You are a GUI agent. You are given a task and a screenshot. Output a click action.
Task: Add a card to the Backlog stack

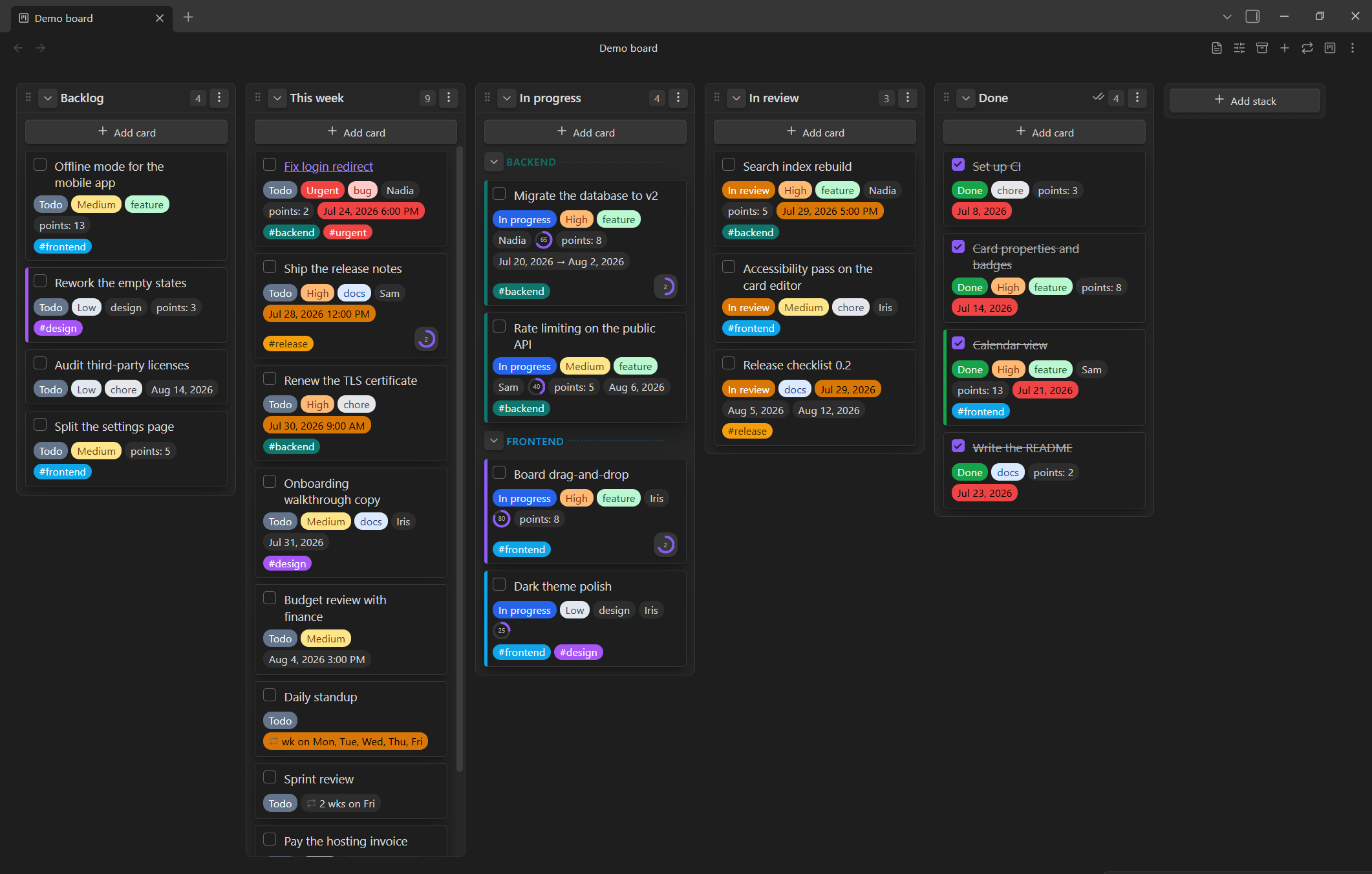coord(126,132)
